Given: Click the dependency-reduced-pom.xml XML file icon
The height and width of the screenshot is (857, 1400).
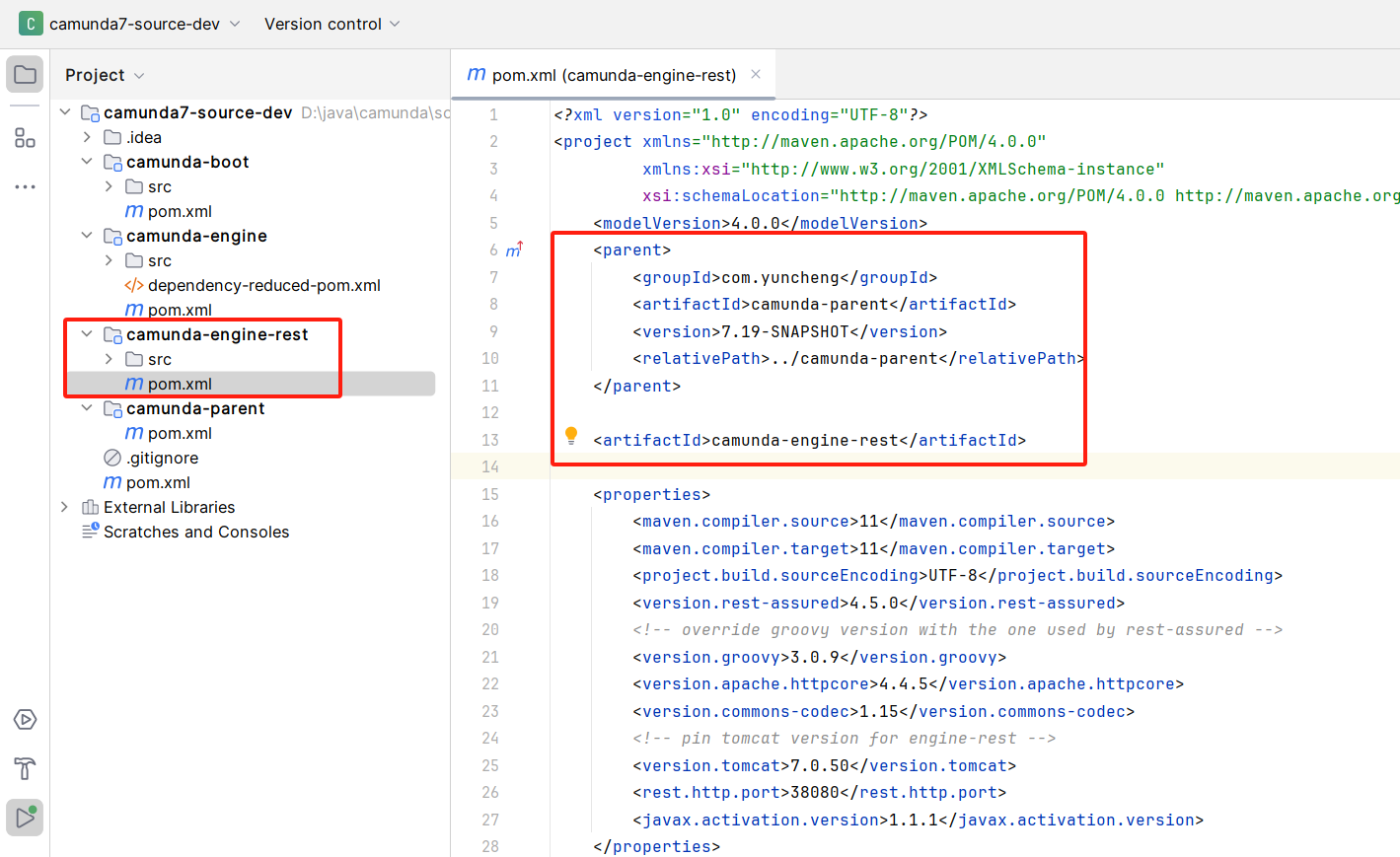Looking at the screenshot, I should 134,285.
